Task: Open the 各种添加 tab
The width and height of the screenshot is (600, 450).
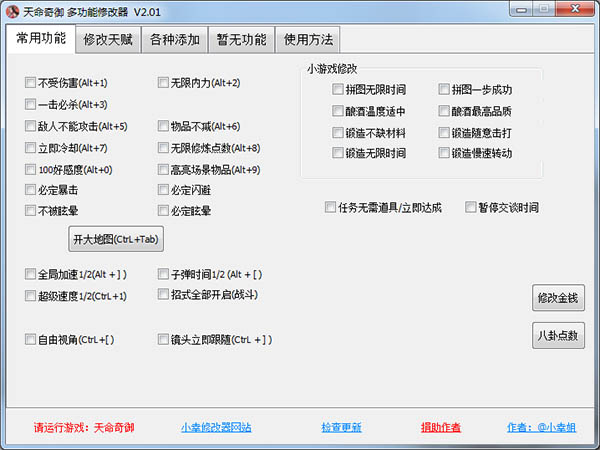Action: pyautogui.click(x=175, y=39)
